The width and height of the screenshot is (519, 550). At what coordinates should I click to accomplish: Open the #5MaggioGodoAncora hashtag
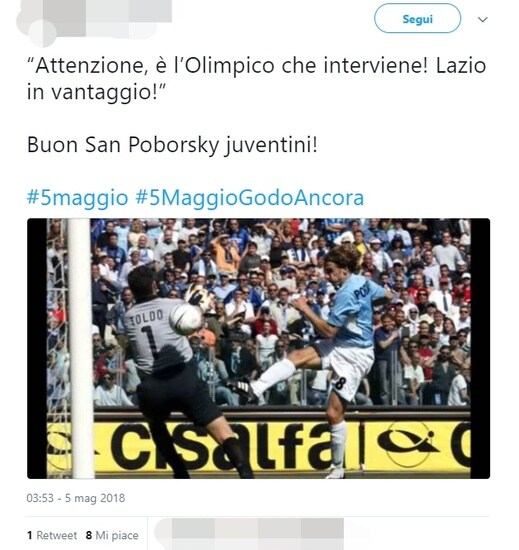[x=250, y=198]
